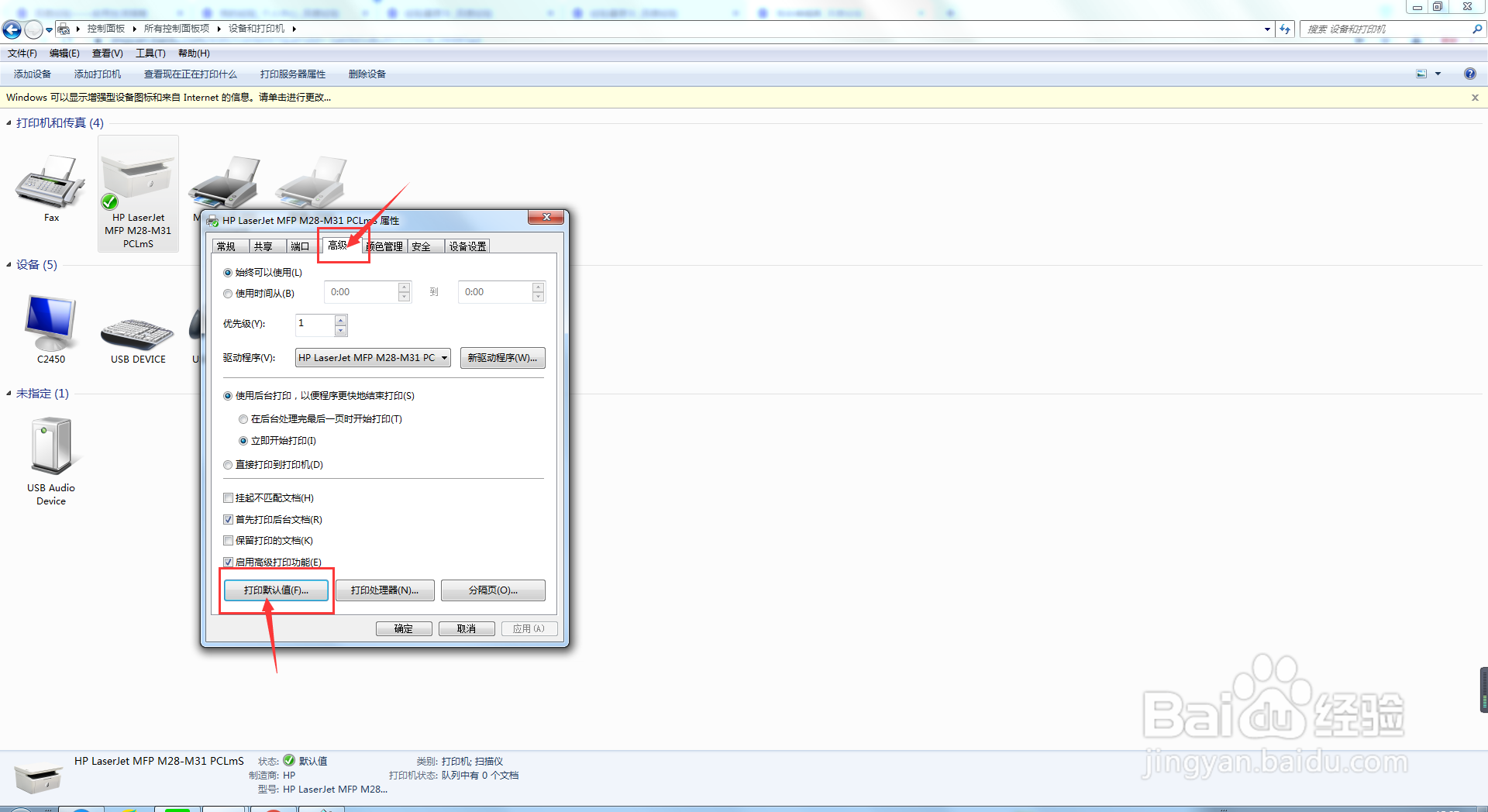Screen dimensions: 1488x812
Task: Click the Devices and Printers breadcrumb
Action: pyautogui.click(x=257, y=29)
